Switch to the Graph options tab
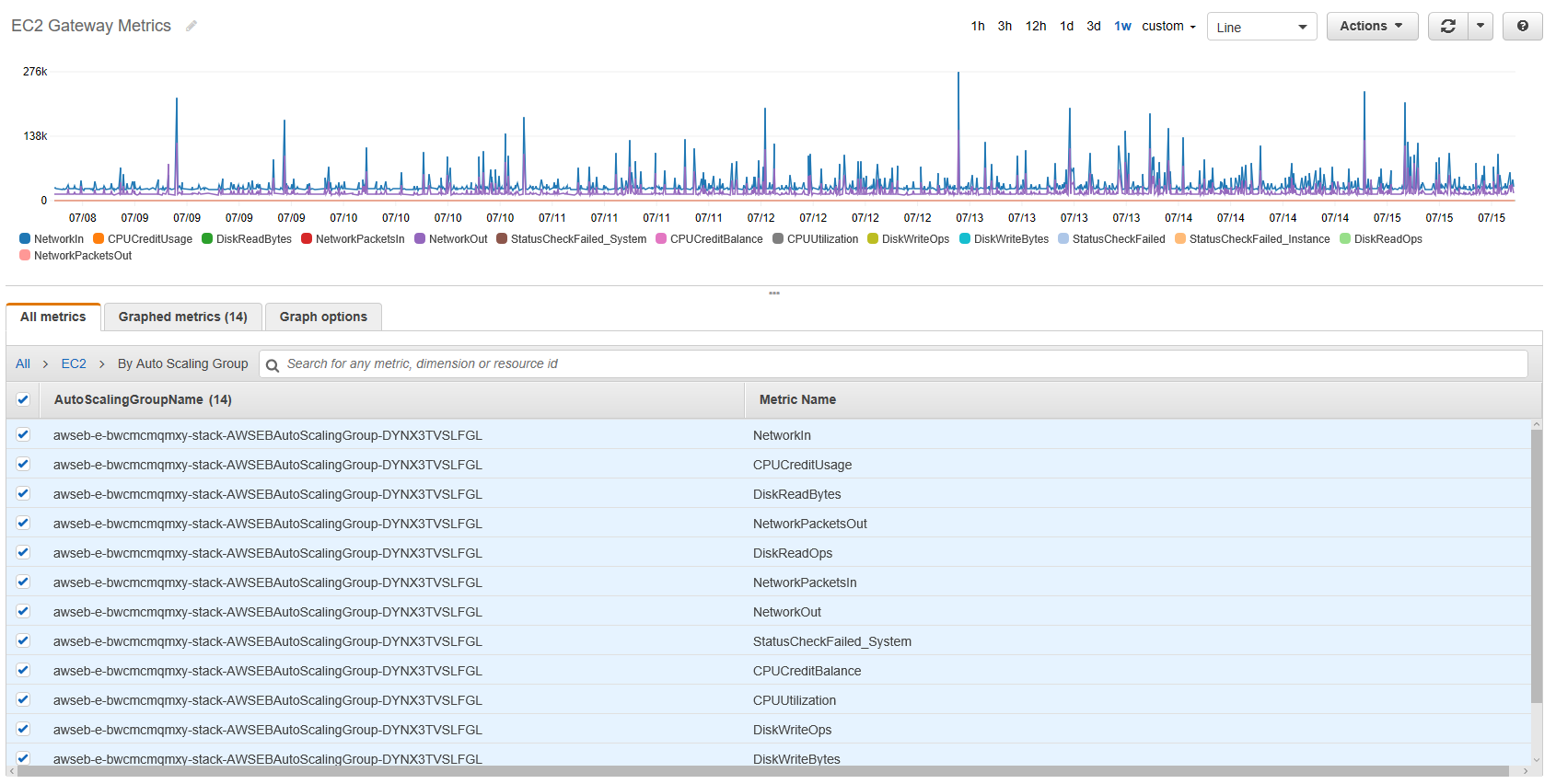The height and width of the screenshot is (784, 1556). point(323,317)
